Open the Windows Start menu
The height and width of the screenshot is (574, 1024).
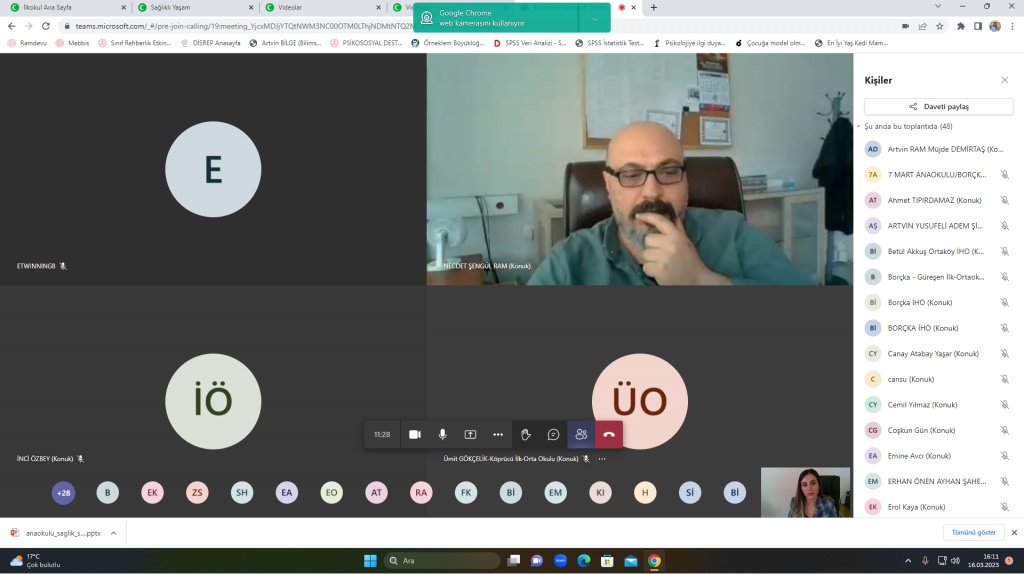tap(369, 561)
